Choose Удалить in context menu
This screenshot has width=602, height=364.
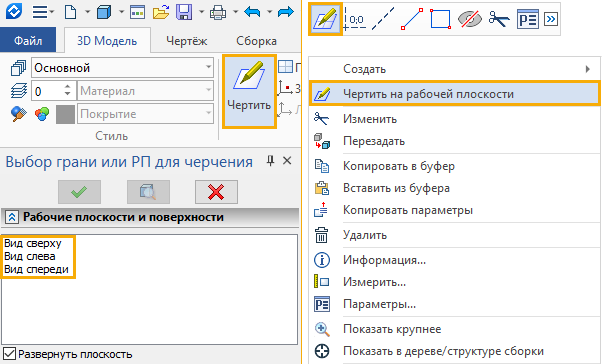(x=455, y=235)
